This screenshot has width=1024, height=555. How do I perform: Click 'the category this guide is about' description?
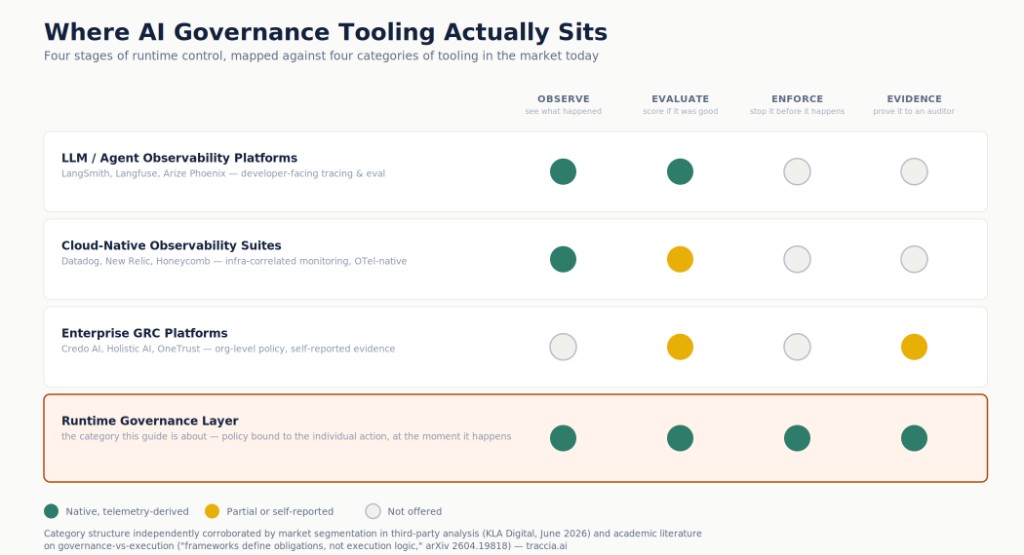coord(286,436)
